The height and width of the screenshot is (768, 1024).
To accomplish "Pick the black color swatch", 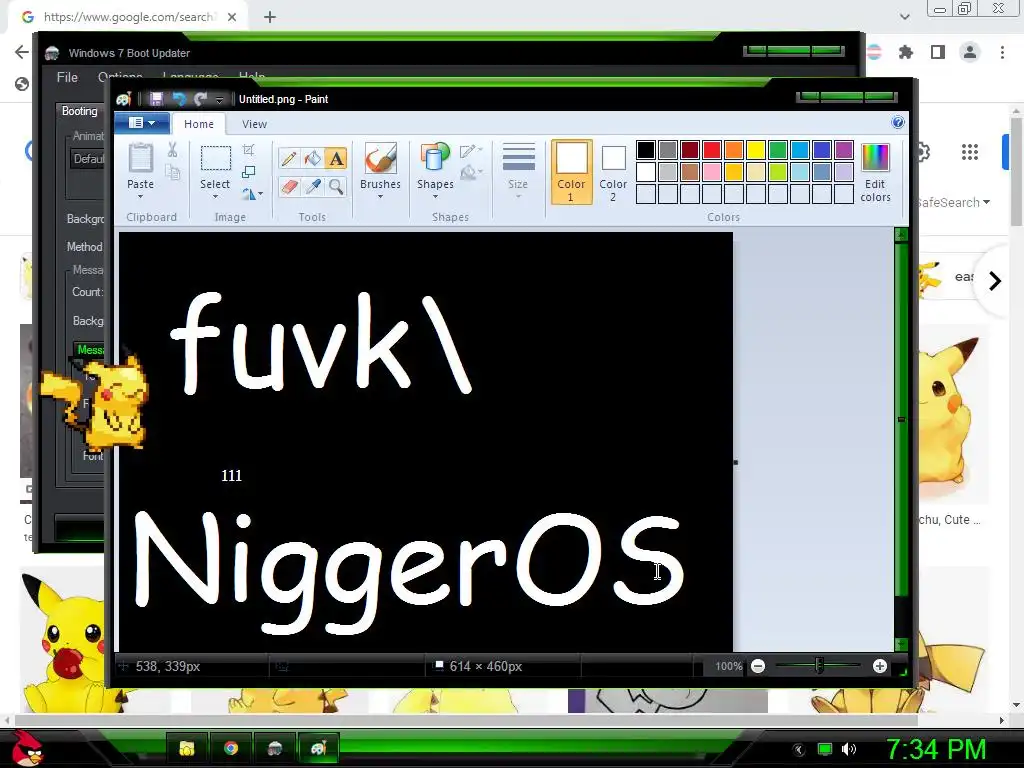I will pos(646,150).
